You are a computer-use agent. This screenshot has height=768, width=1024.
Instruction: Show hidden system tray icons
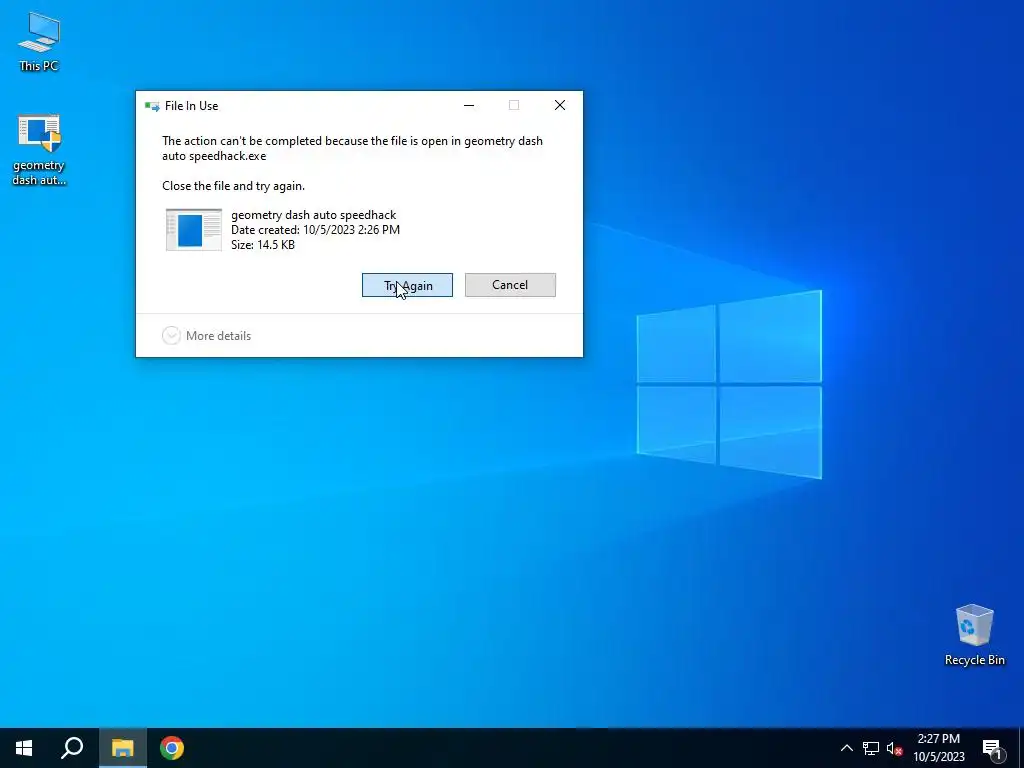pyautogui.click(x=846, y=748)
